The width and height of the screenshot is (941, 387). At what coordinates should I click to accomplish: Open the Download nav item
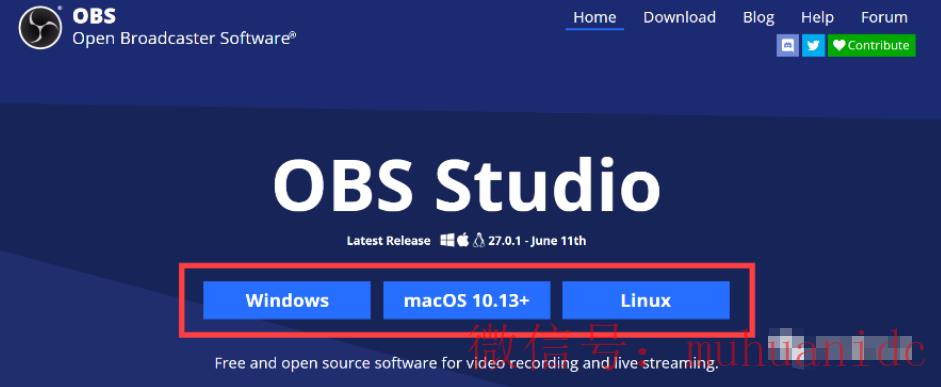[x=679, y=17]
